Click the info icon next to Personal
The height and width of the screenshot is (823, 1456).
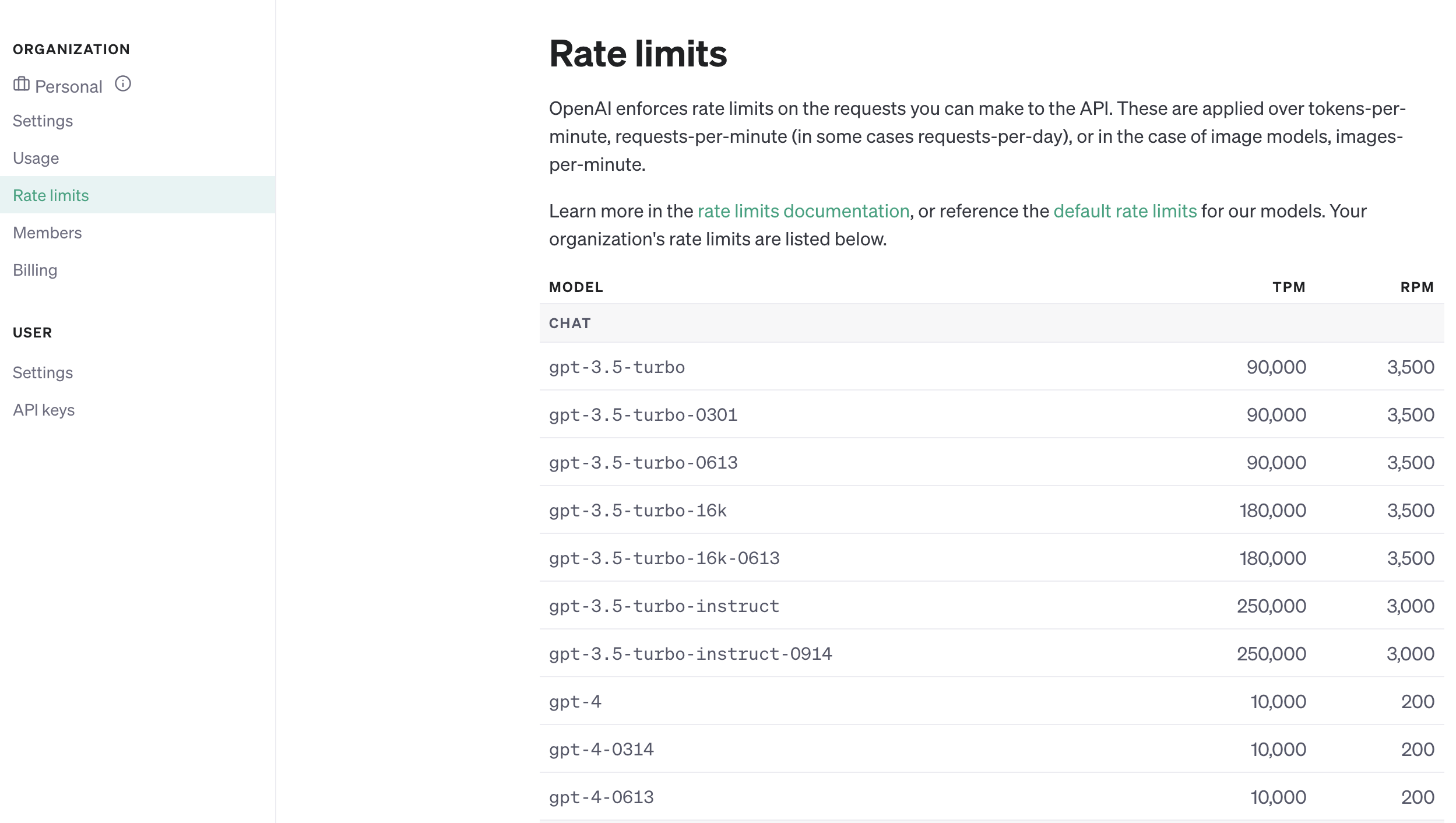coord(123,84)
